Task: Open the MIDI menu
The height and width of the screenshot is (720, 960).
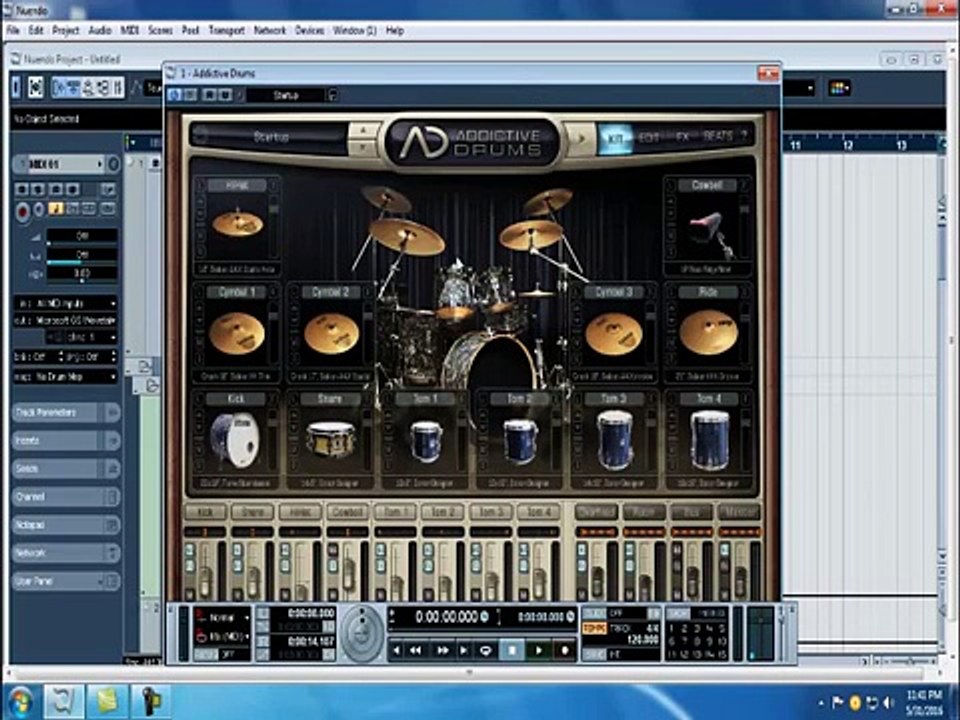Action: pos(129,30)
